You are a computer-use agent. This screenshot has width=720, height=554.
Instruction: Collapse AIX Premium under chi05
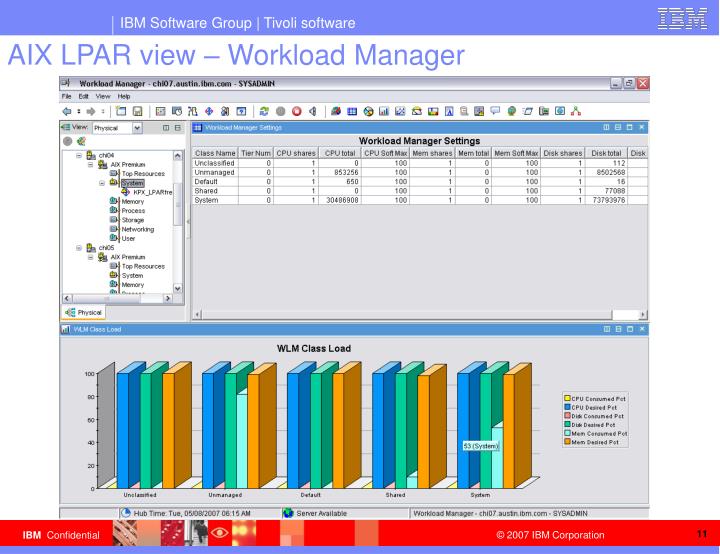pos(90,257)
